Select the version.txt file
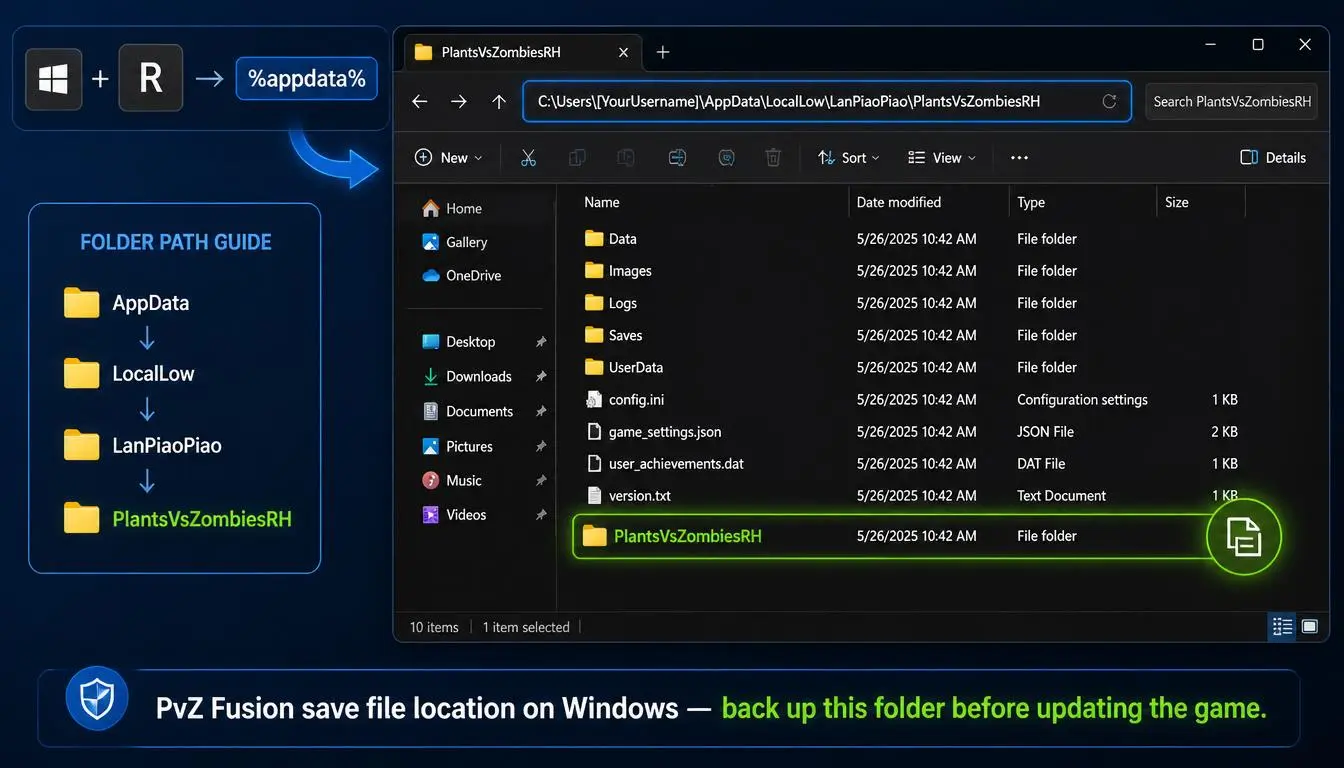The width and height of the screenshot is (1344, 768). pyautogui.click(x=910, y=495)
